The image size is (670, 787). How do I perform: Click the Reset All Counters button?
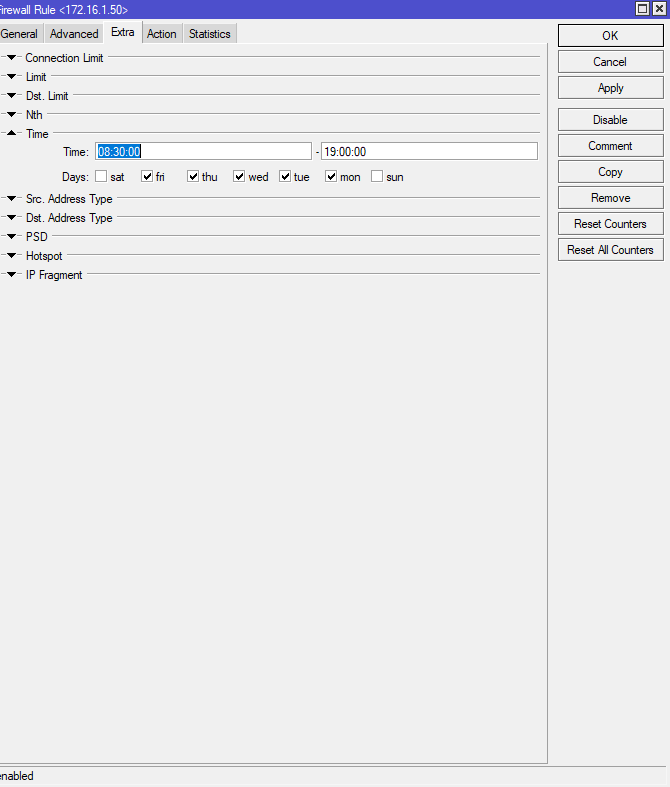(x=610, y=250)
